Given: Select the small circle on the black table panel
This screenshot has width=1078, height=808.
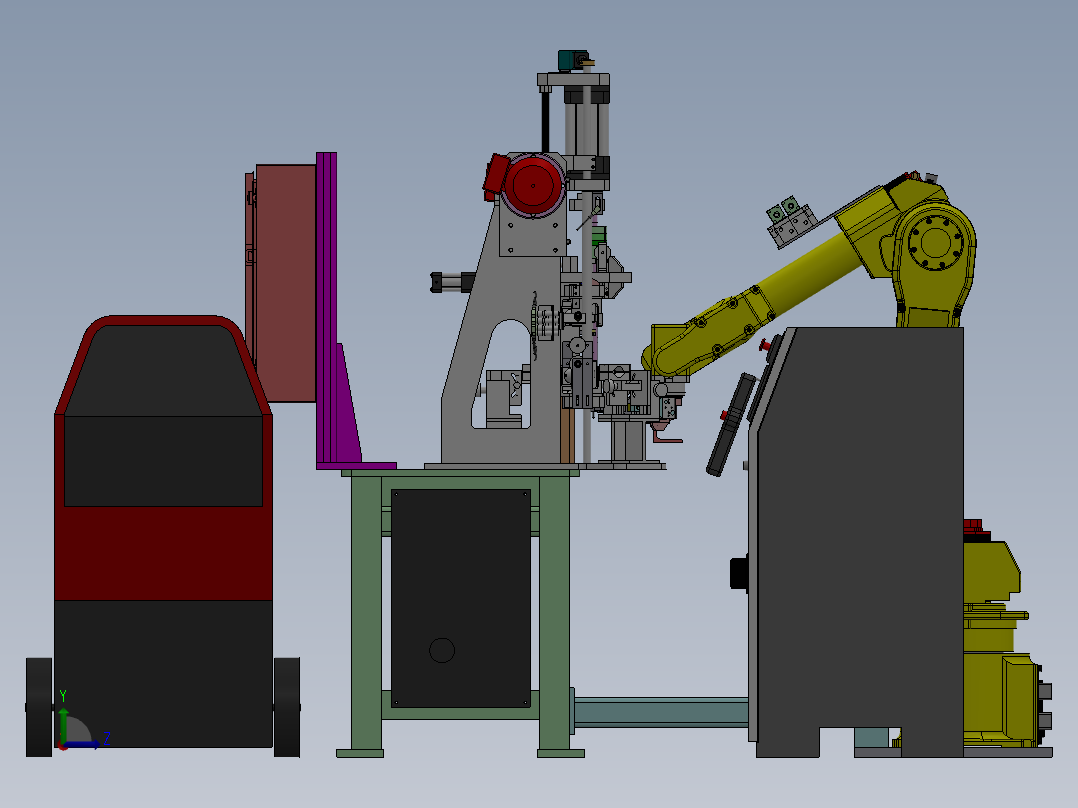Looking at the screenshot, I should 441,650.
